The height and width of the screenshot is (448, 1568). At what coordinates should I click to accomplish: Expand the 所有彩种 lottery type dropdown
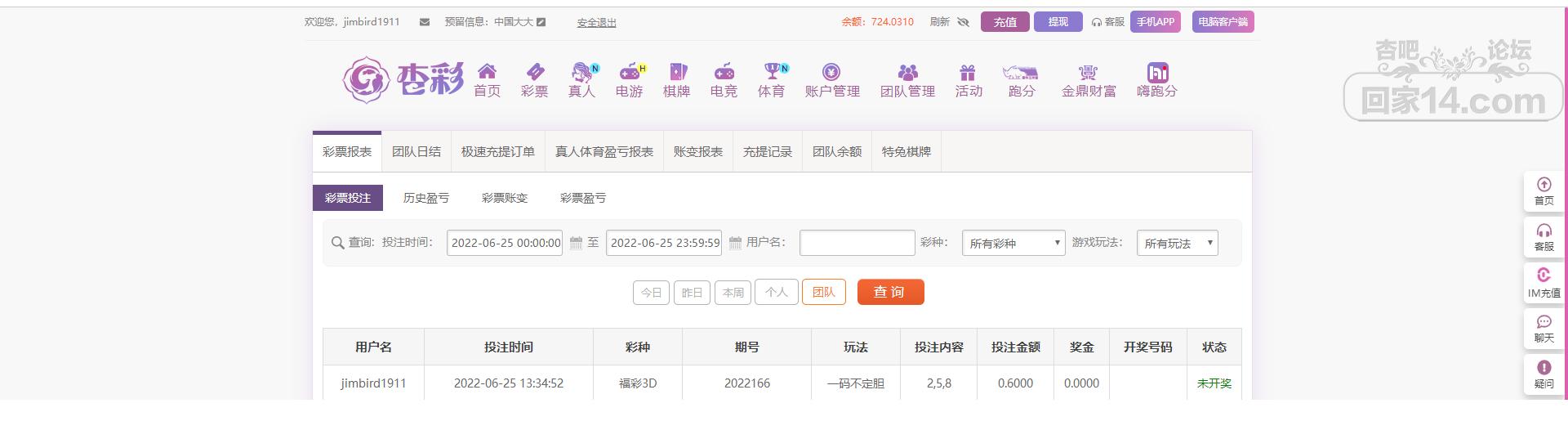pos(1013,243)
